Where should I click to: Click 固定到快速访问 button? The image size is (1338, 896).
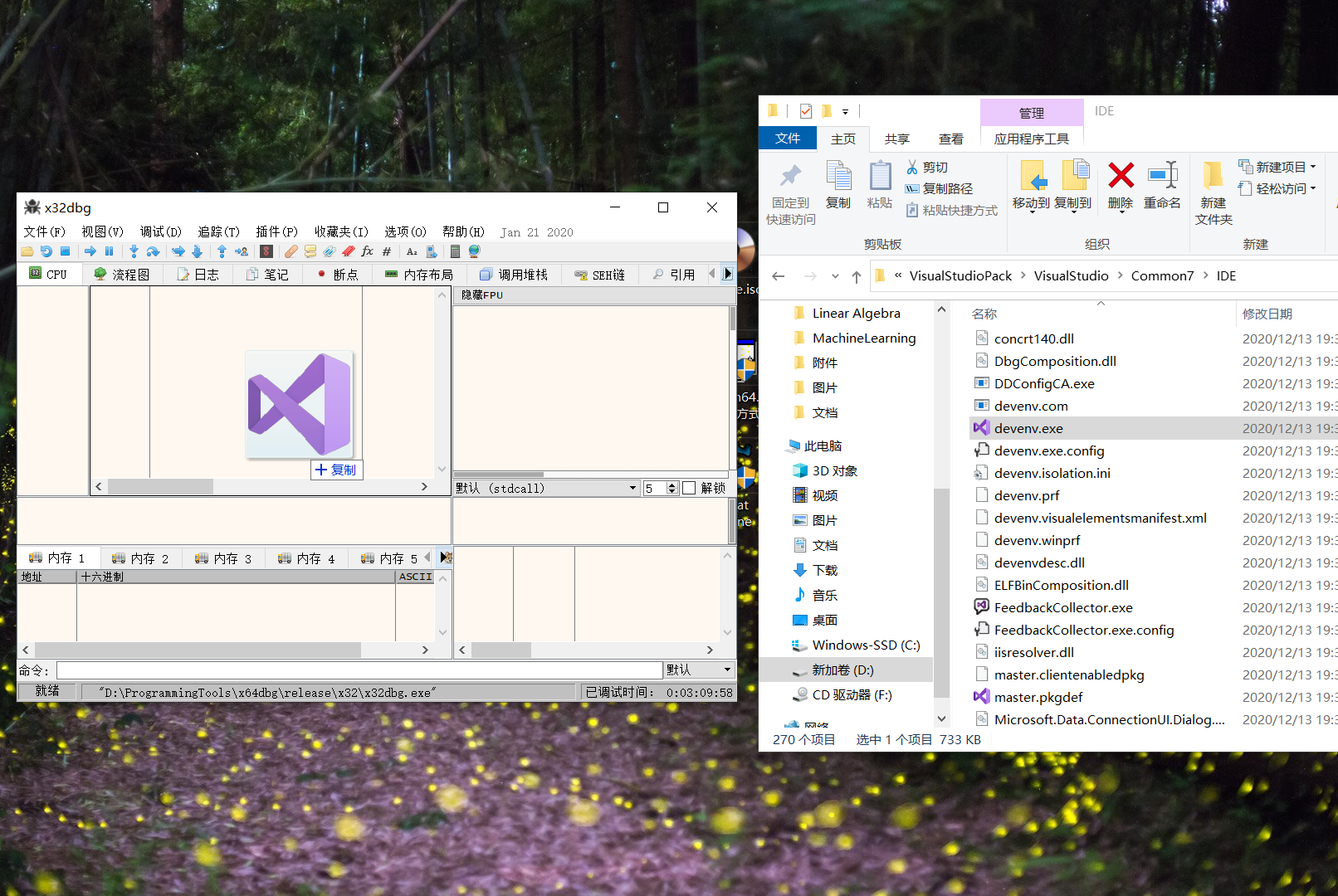(791, 192)
